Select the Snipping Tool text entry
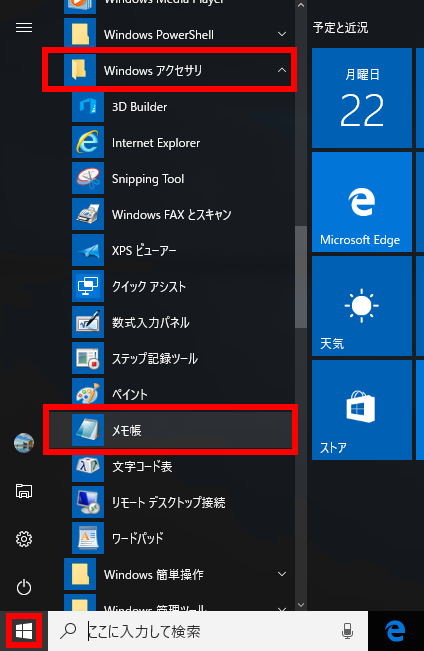Screen dimensions: 424x651 click(x=148, y=179)
